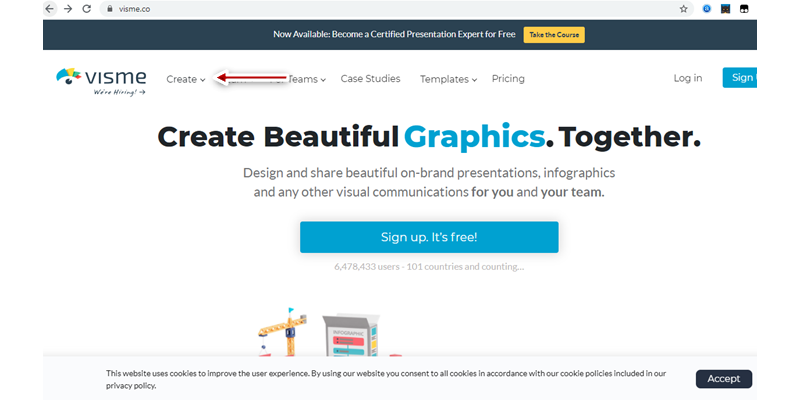Expand the Create dropdown menu

[x=185, y=79]
